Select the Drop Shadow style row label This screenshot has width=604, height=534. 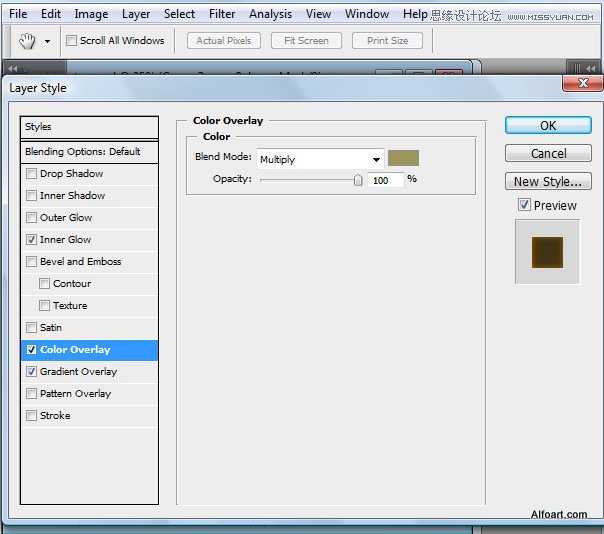tap(72, 174)
